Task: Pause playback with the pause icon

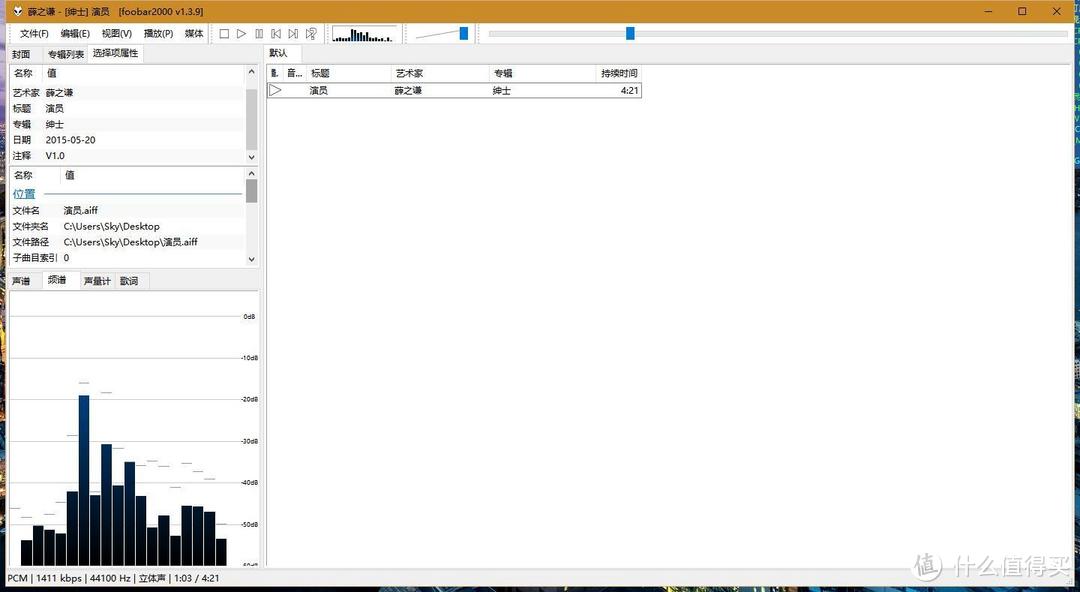Action: [x=259, y=33]
